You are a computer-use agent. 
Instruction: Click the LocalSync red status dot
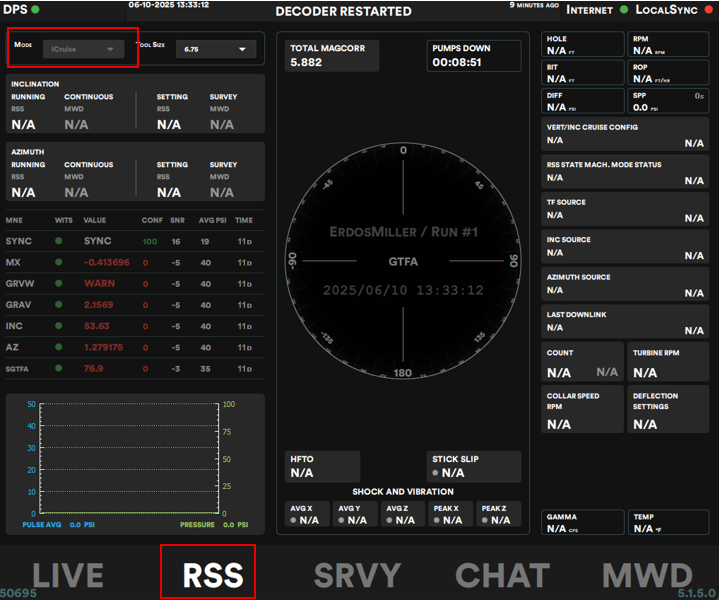708,9
